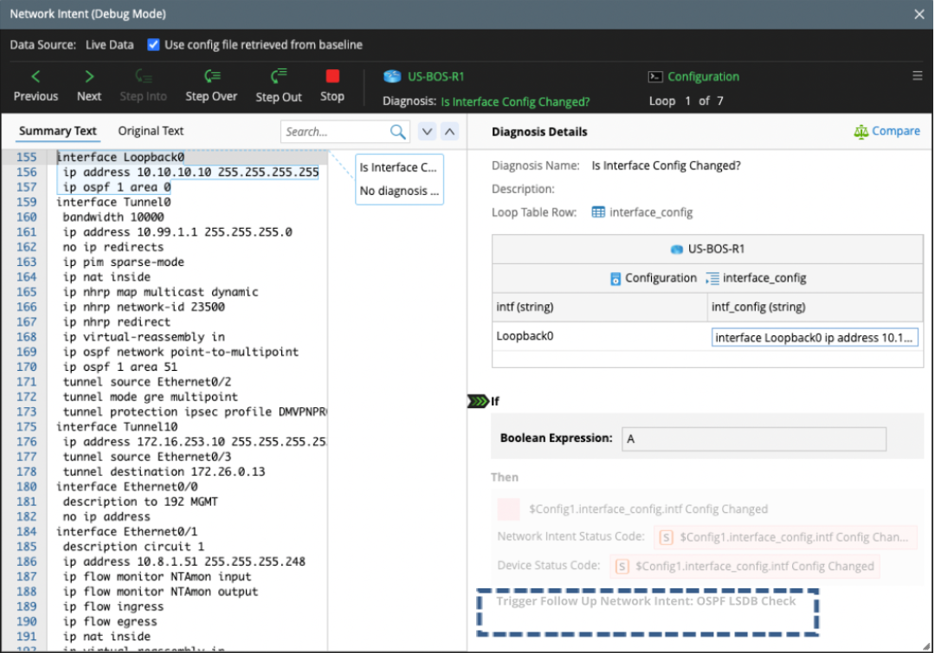Select line 178 tunnel destination 172.26.0.13

[x=164, y=472]
